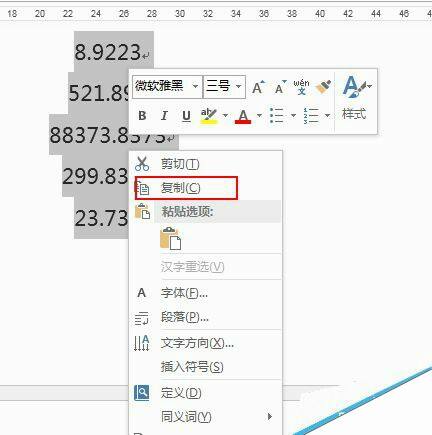The height and width of the screenshot is (435, 432).
Task: Toggle Italic formatting in mini toolbar
Action: pyautogui.click(x=164, y=116)
